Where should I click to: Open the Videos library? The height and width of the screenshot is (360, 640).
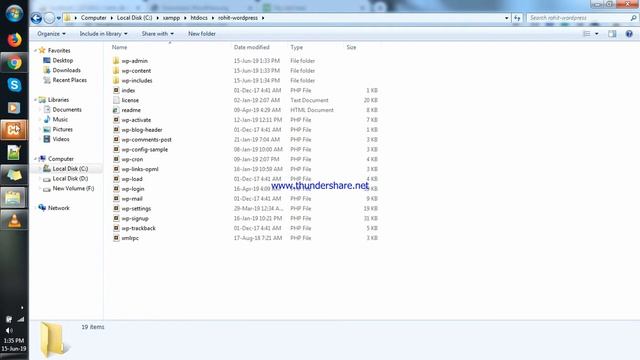tap(61, 139)
